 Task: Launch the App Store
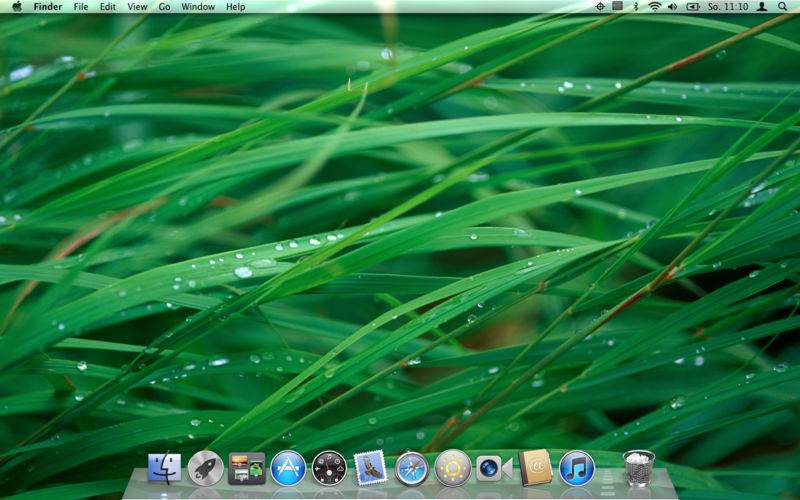[288, 468]
